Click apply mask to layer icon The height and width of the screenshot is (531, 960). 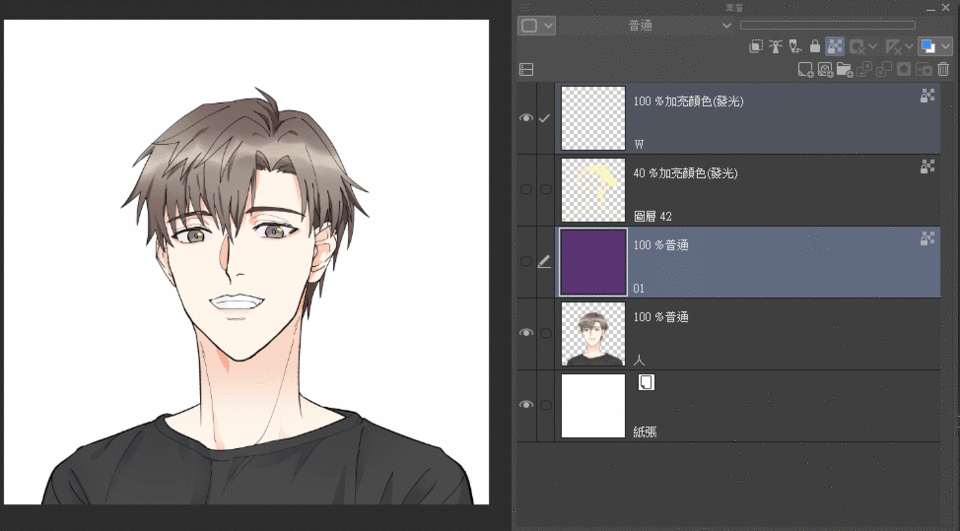coord(923,70)
